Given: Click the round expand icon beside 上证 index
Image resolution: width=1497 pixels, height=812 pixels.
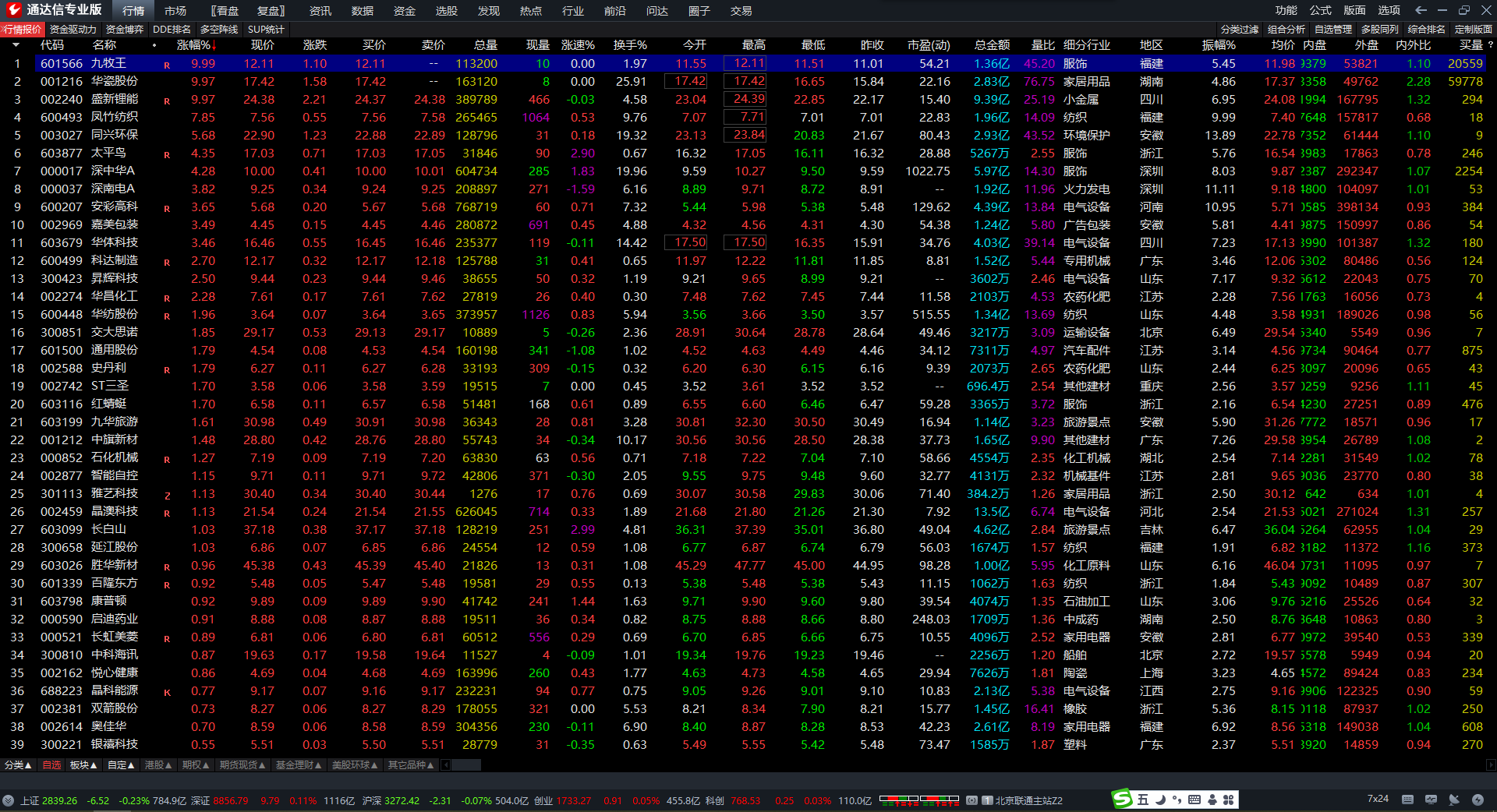Looking at the screenshot, I should (9, 800).
